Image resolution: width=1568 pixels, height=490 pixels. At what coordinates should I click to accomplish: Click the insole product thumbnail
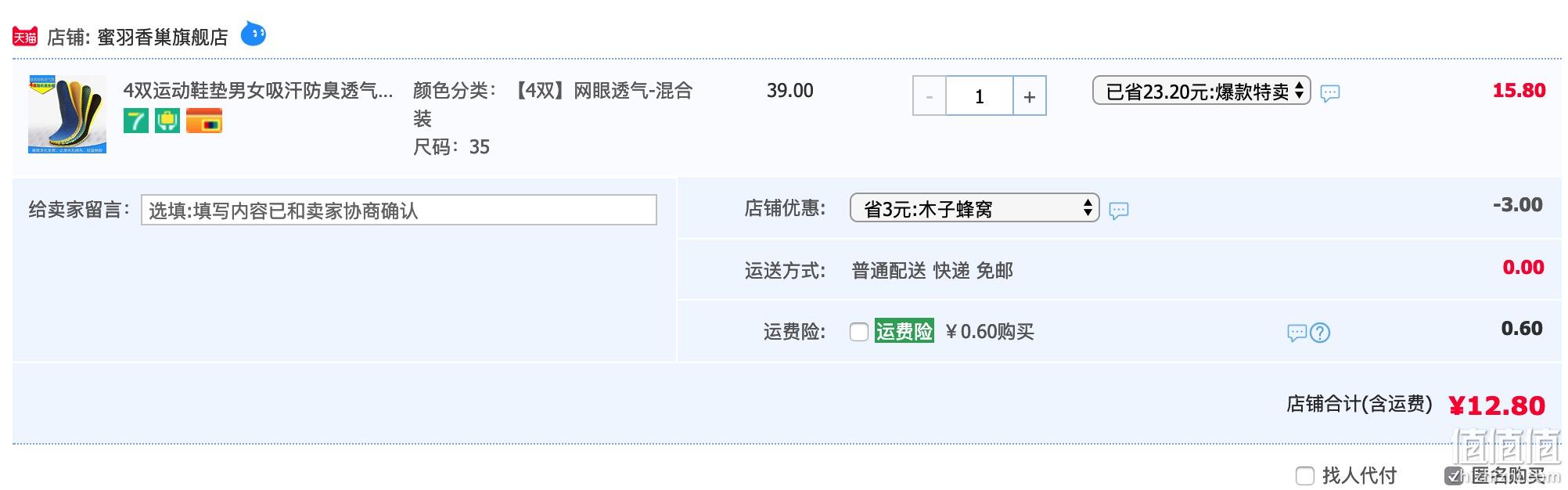tap(67, 114)
